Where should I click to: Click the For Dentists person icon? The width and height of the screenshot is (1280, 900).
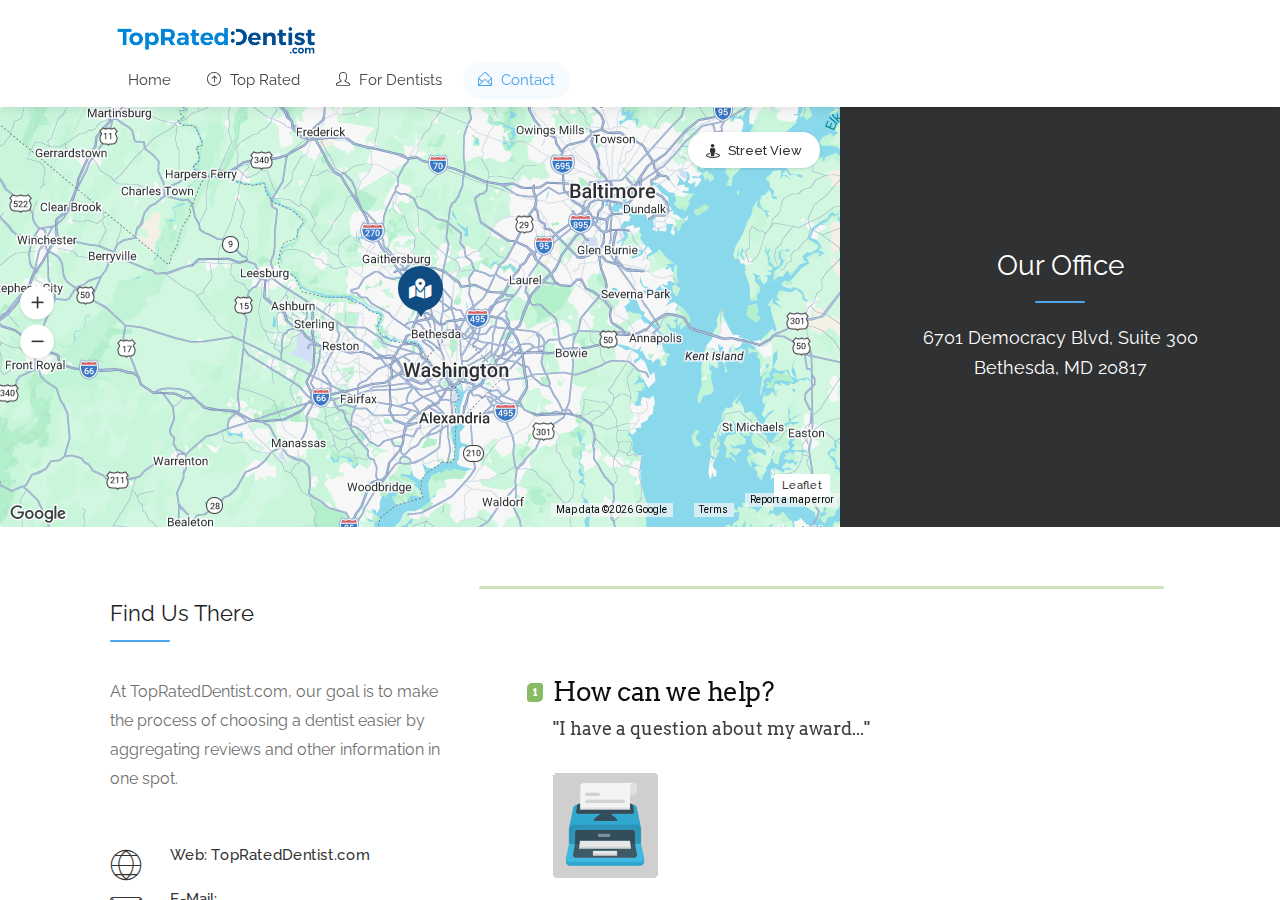[x=343, y=79]
